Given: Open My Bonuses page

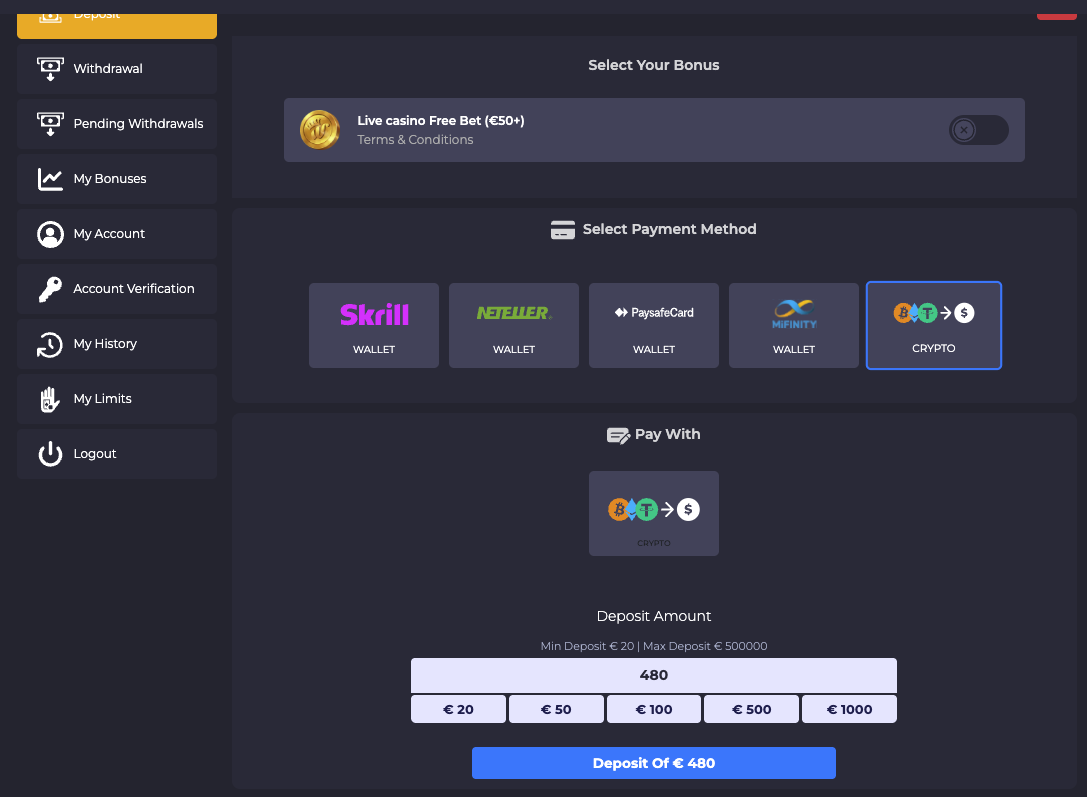Looking at the screenshot, I should click(x=117, y=179).
